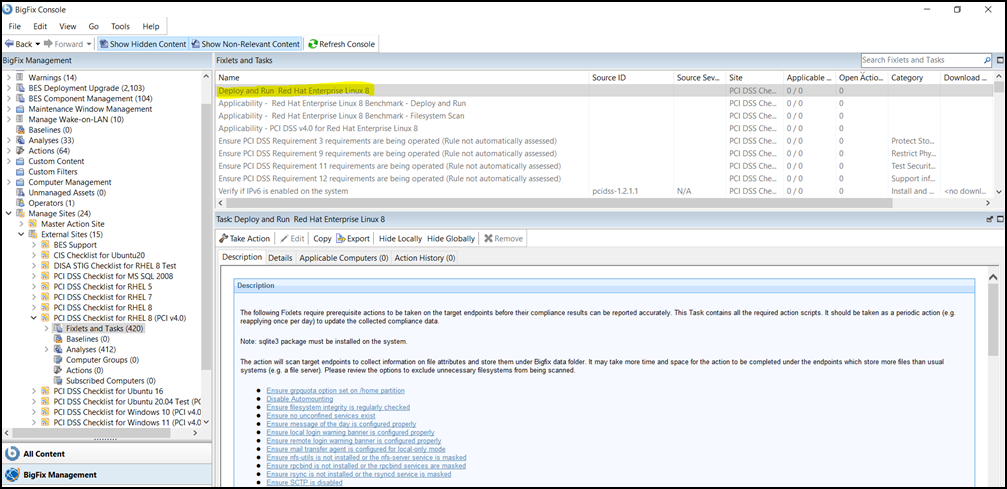Toggle Show Hidden Content

[x=143, y=44]
